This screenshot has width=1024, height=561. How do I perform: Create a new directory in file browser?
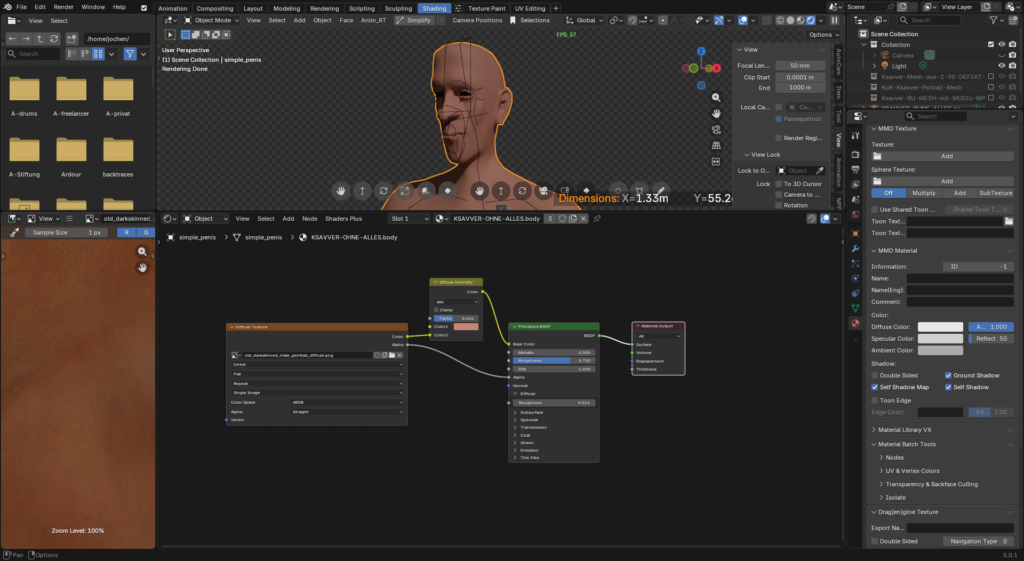coord(72,39)
